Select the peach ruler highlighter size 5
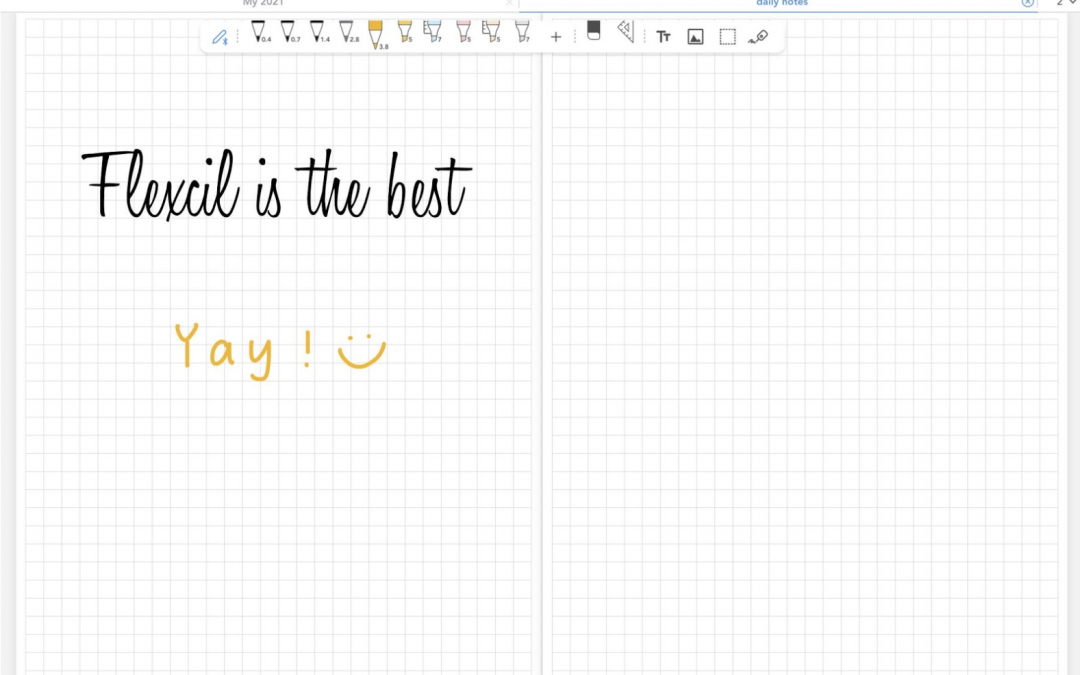 click(x=491, y=32)
